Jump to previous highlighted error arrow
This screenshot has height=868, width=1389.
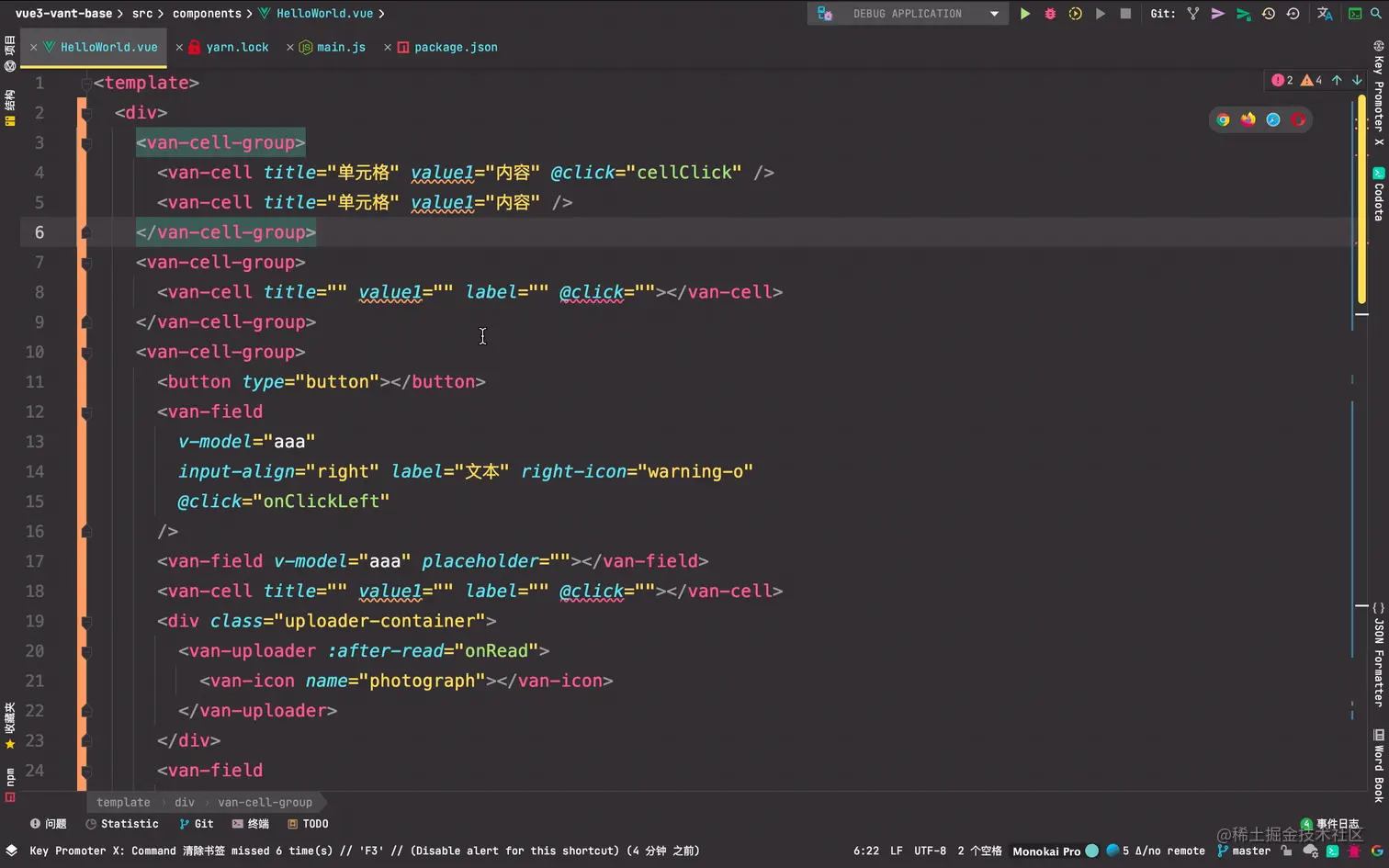pyautogui.click(x=1337, y=81)
